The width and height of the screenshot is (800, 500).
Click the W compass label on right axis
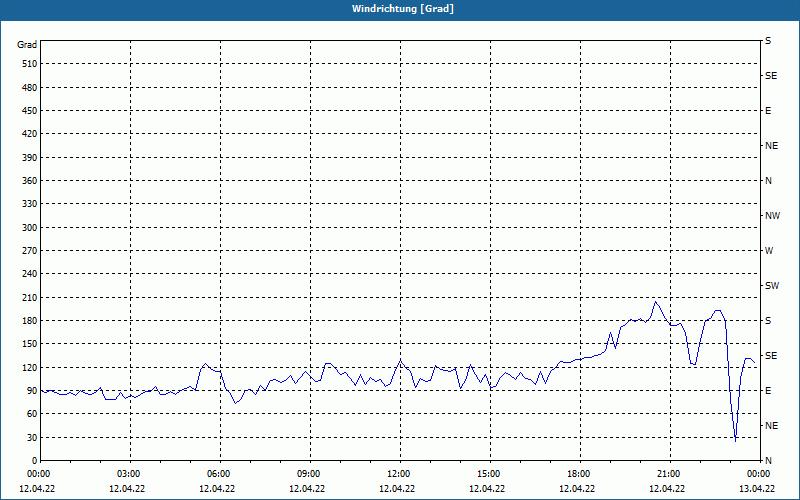tap(769, 251)
